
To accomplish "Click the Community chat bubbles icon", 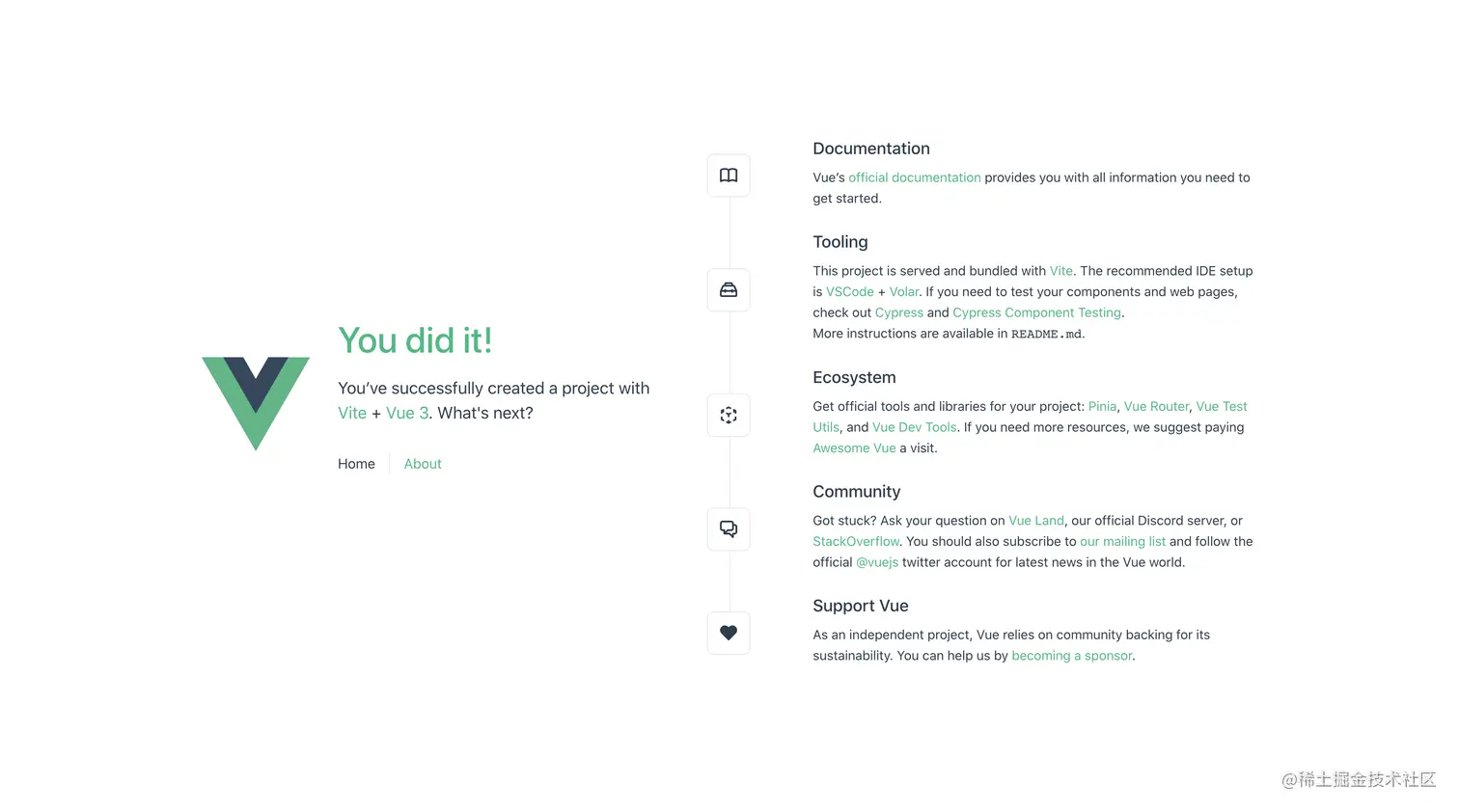I will coord(729,529).
